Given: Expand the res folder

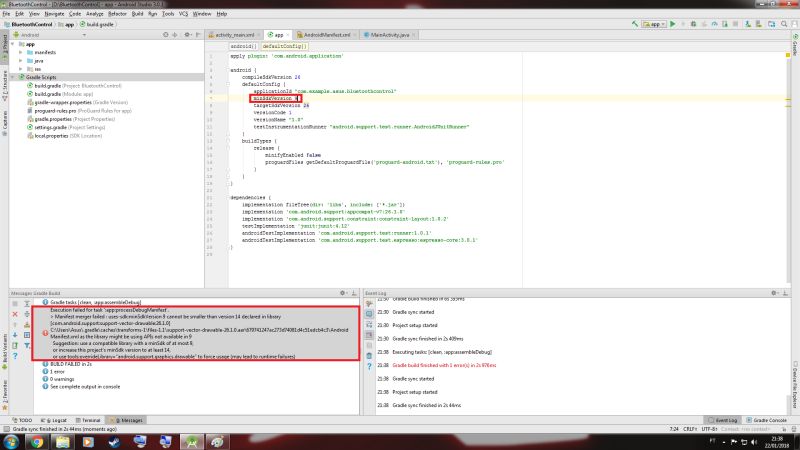Looking at the screenshot, I should click(x=21, y=69).
